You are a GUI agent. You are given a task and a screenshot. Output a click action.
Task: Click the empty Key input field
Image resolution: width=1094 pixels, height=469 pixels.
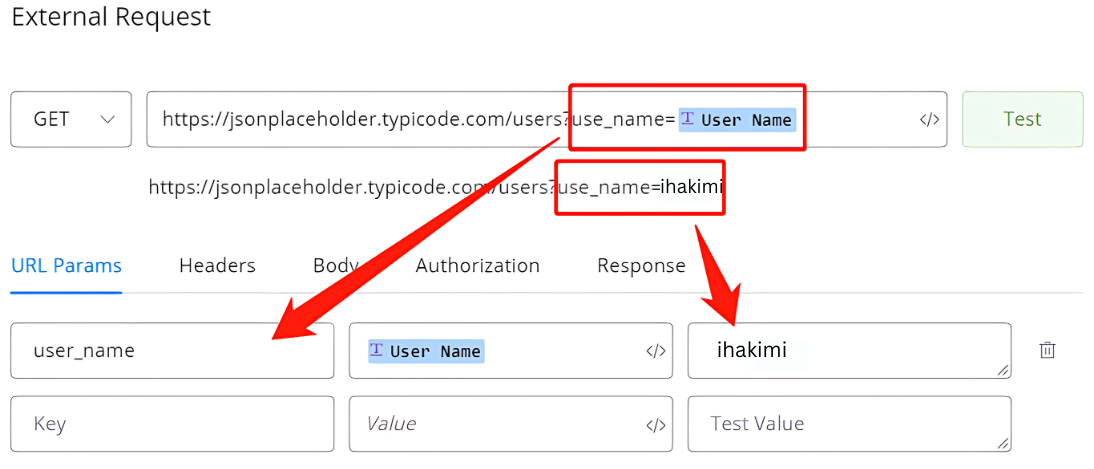172,424
